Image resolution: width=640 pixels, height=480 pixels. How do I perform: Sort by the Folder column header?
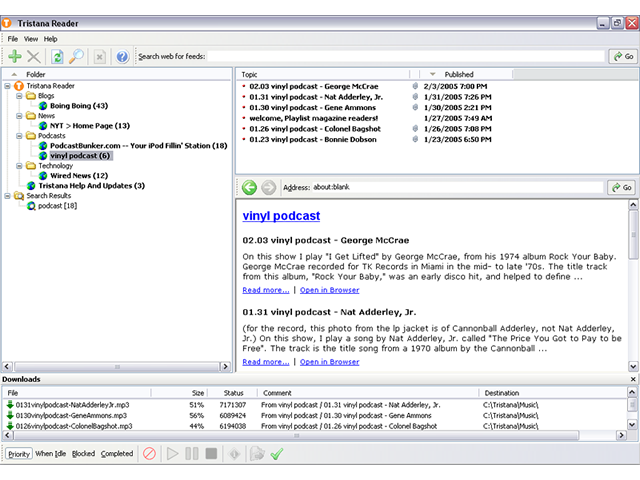tap(117, 74)
